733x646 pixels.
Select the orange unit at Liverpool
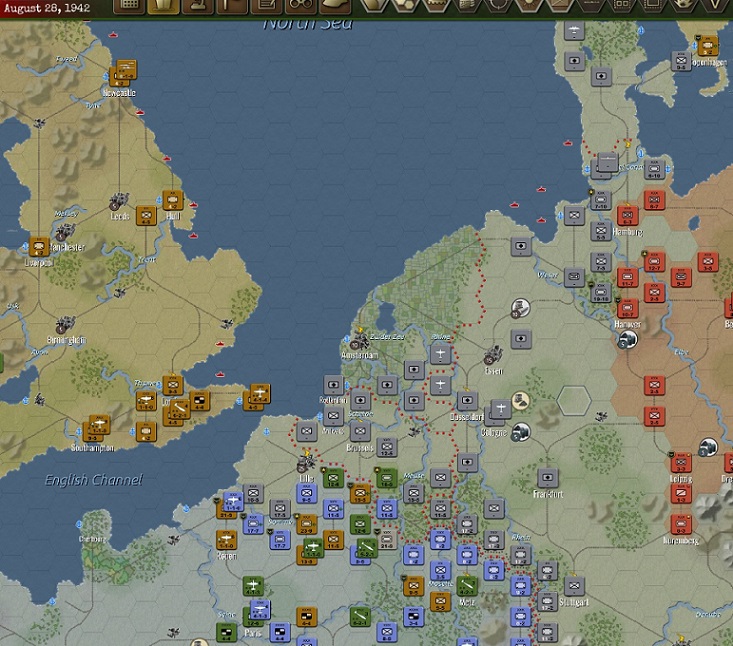pyautogui.click(x=39, y=247)
